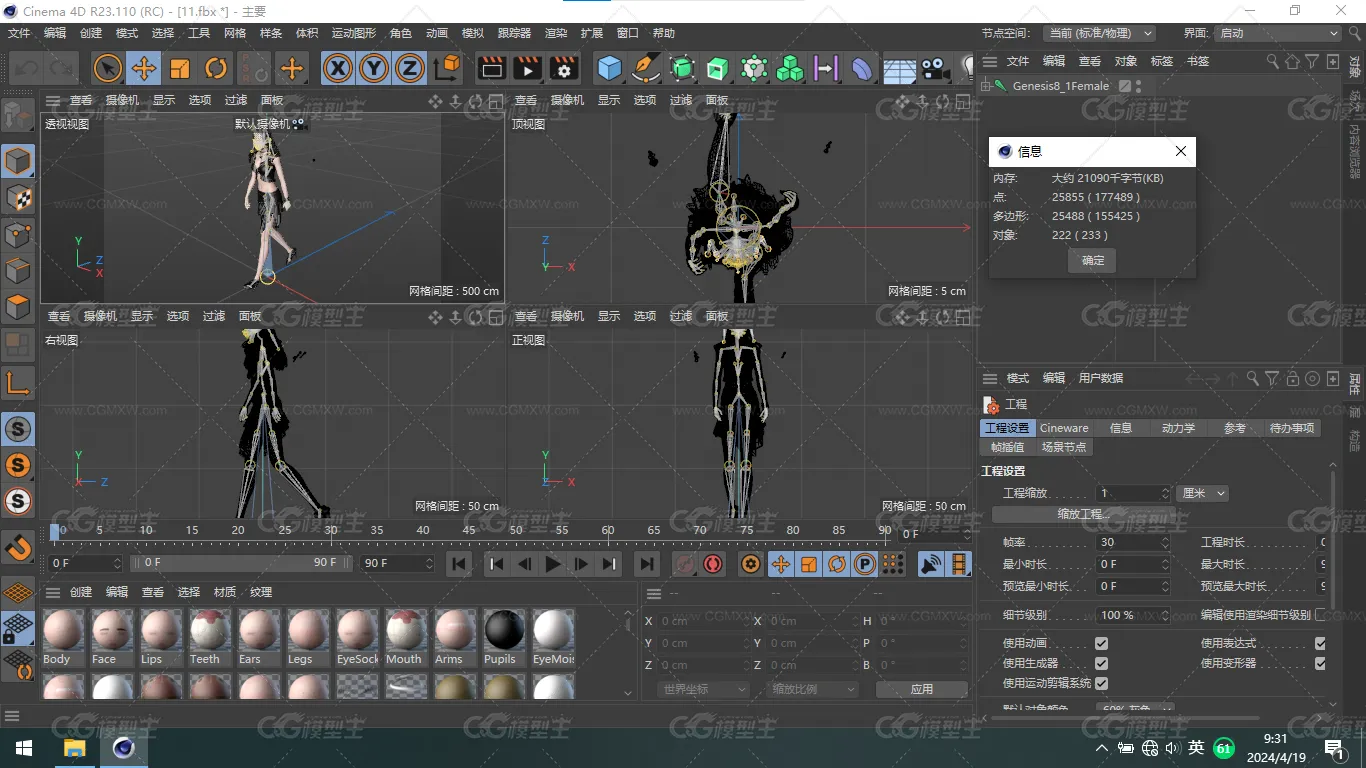
Task: Open the Render Settings clapperboard gear icon
Action: (564, 68)
